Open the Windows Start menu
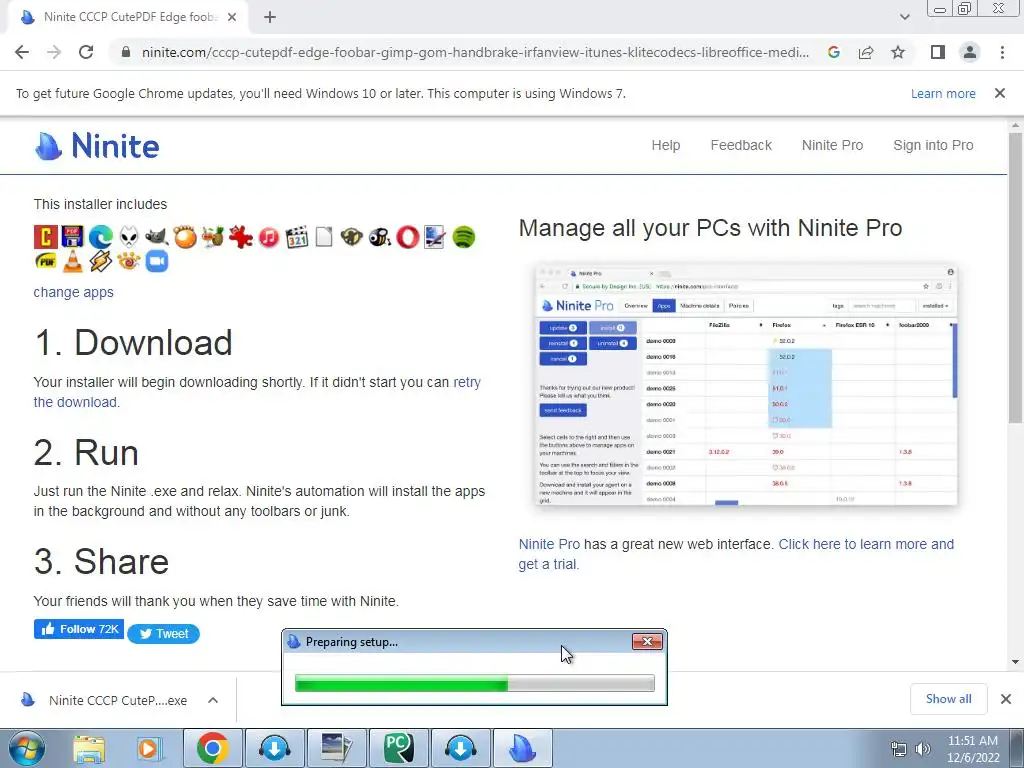The image size is (1024, 768). click(x=26, y=748)
